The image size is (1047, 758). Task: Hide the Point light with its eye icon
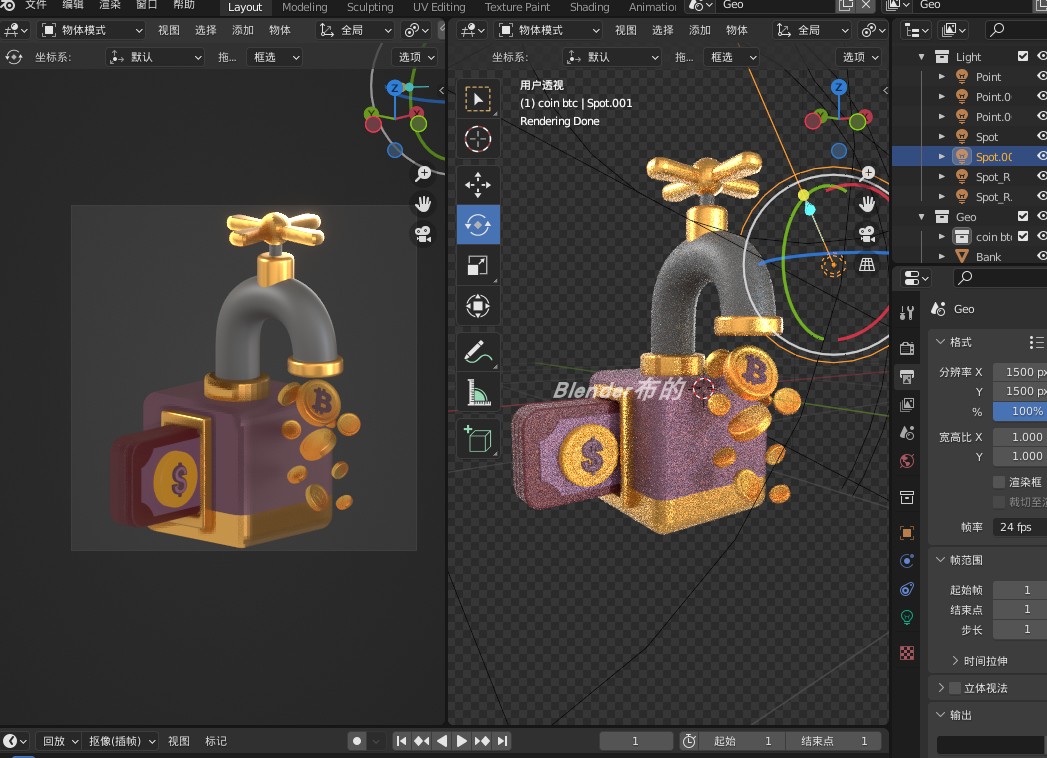pyautogui.click(x=1041, y=76)
